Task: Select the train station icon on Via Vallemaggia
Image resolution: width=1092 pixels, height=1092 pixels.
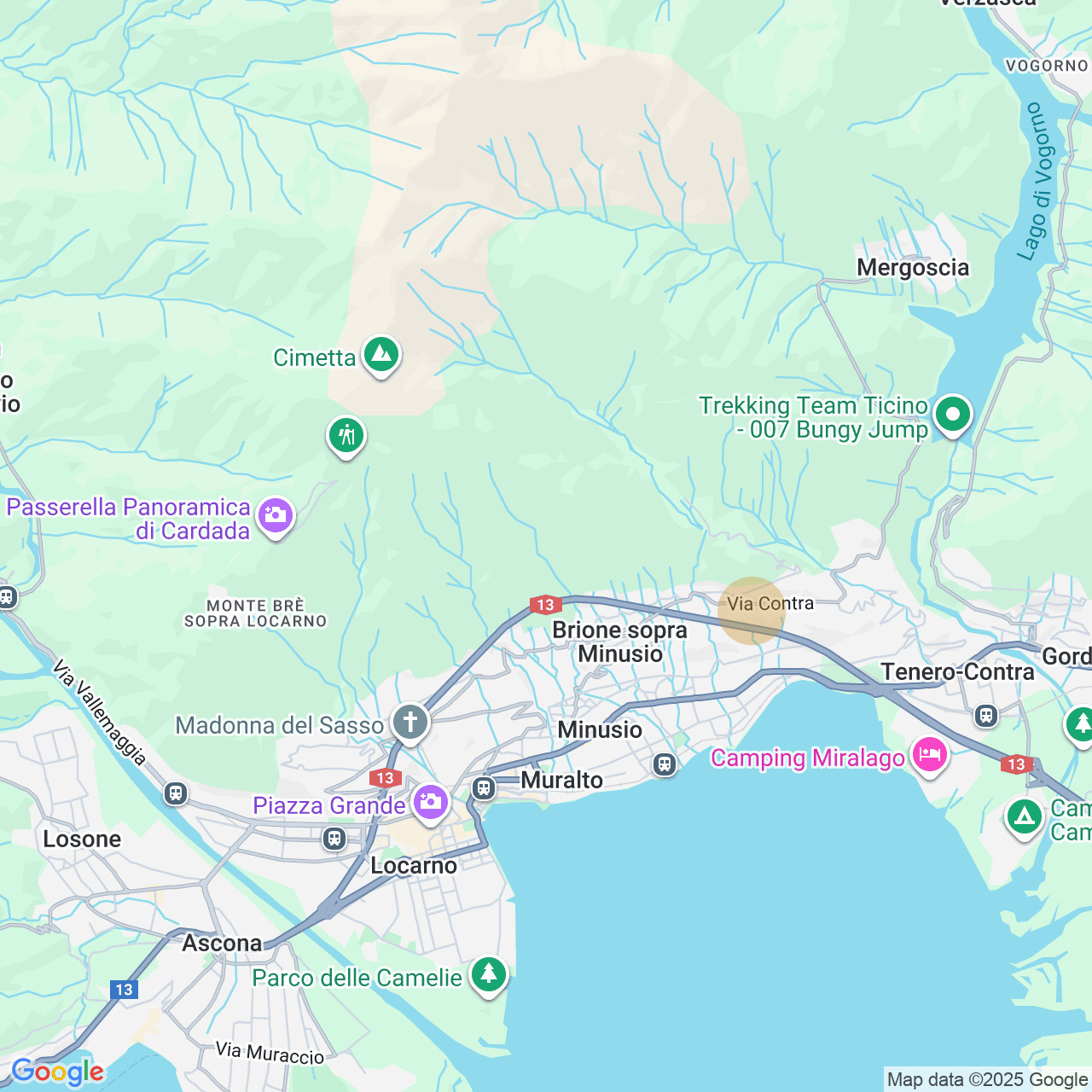Action: 176,793
